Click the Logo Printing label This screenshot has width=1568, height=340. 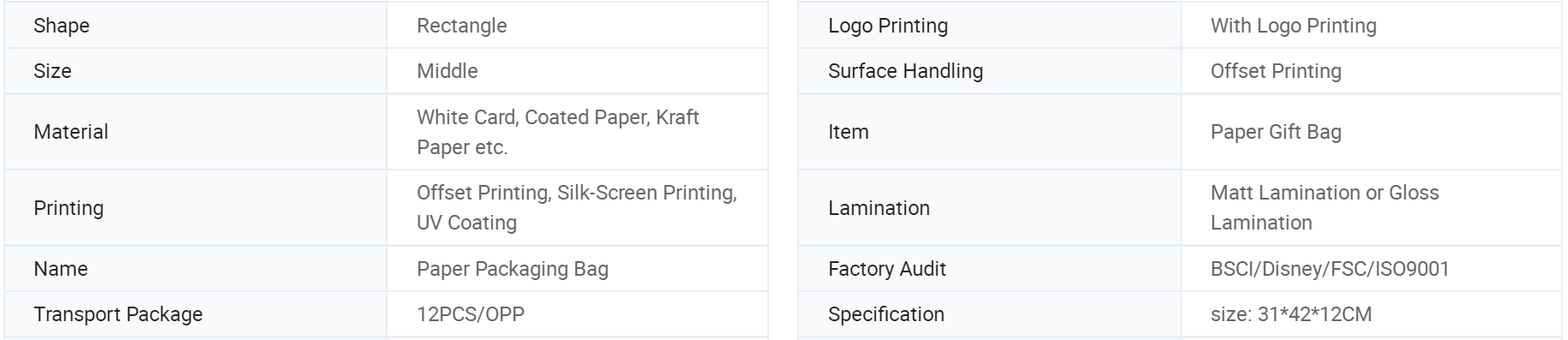tap(887, 26)
